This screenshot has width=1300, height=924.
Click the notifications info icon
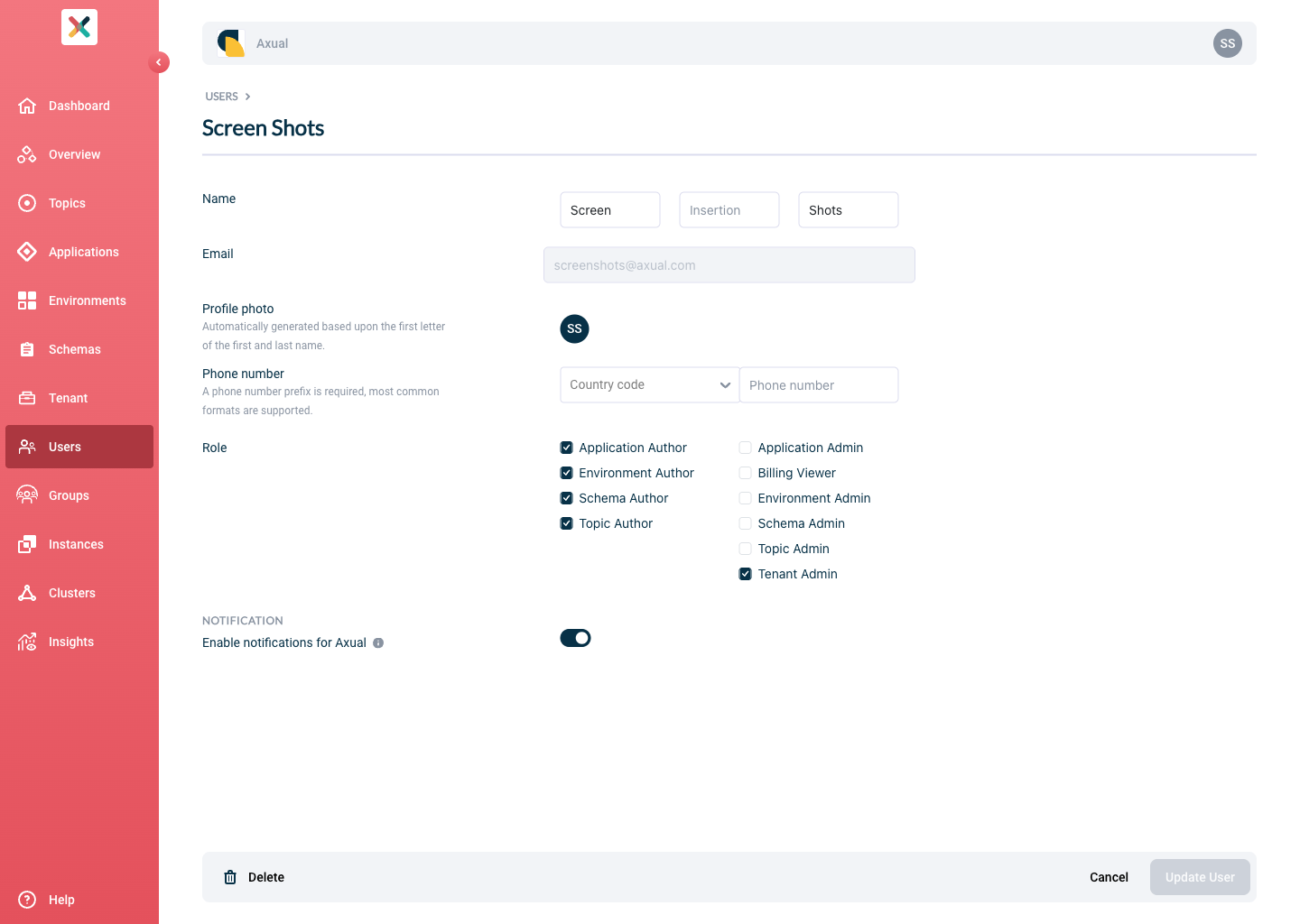[378, 643]
